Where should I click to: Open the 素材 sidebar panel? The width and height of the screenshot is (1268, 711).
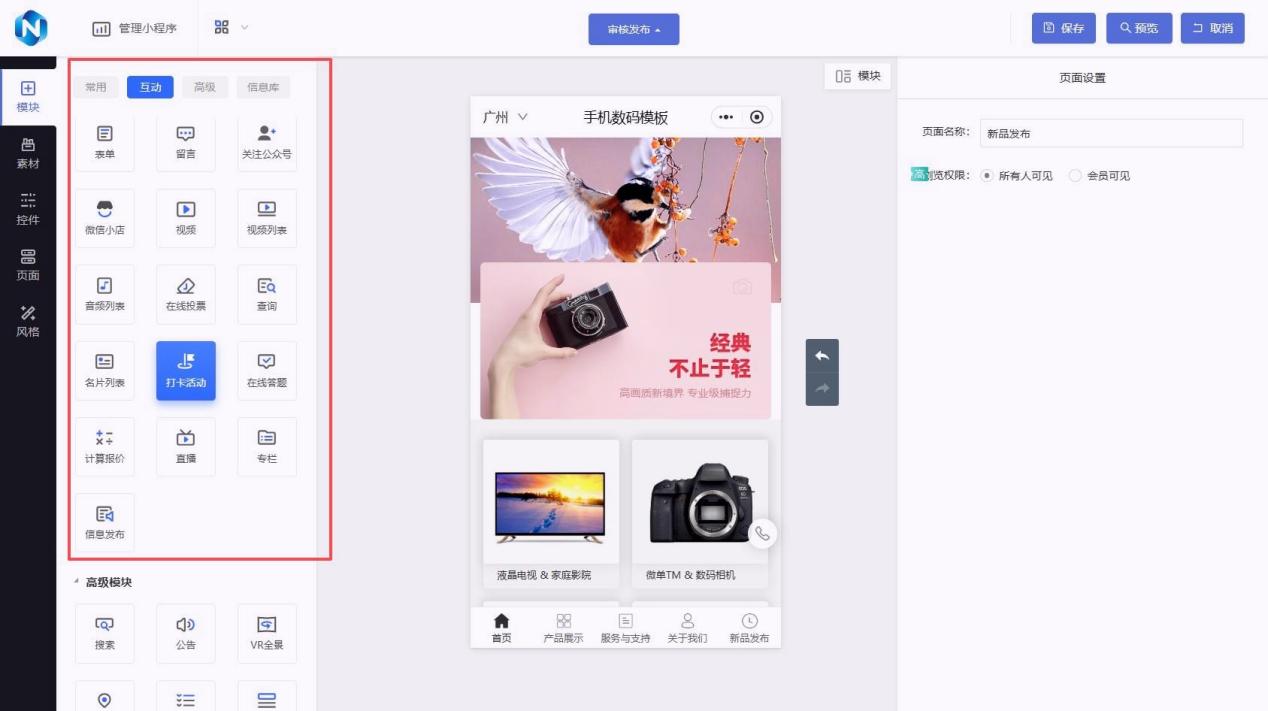(28, 153)
